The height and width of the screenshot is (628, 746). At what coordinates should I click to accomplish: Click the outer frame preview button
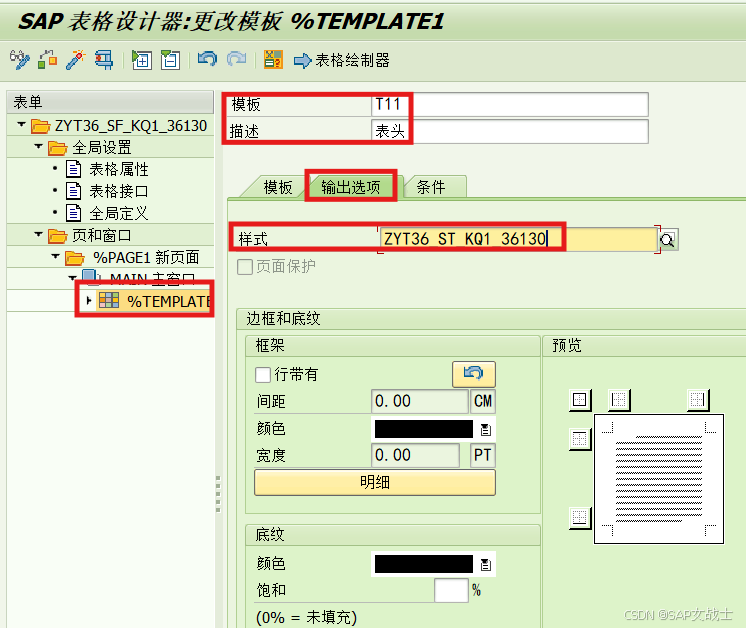click(580, 400)
